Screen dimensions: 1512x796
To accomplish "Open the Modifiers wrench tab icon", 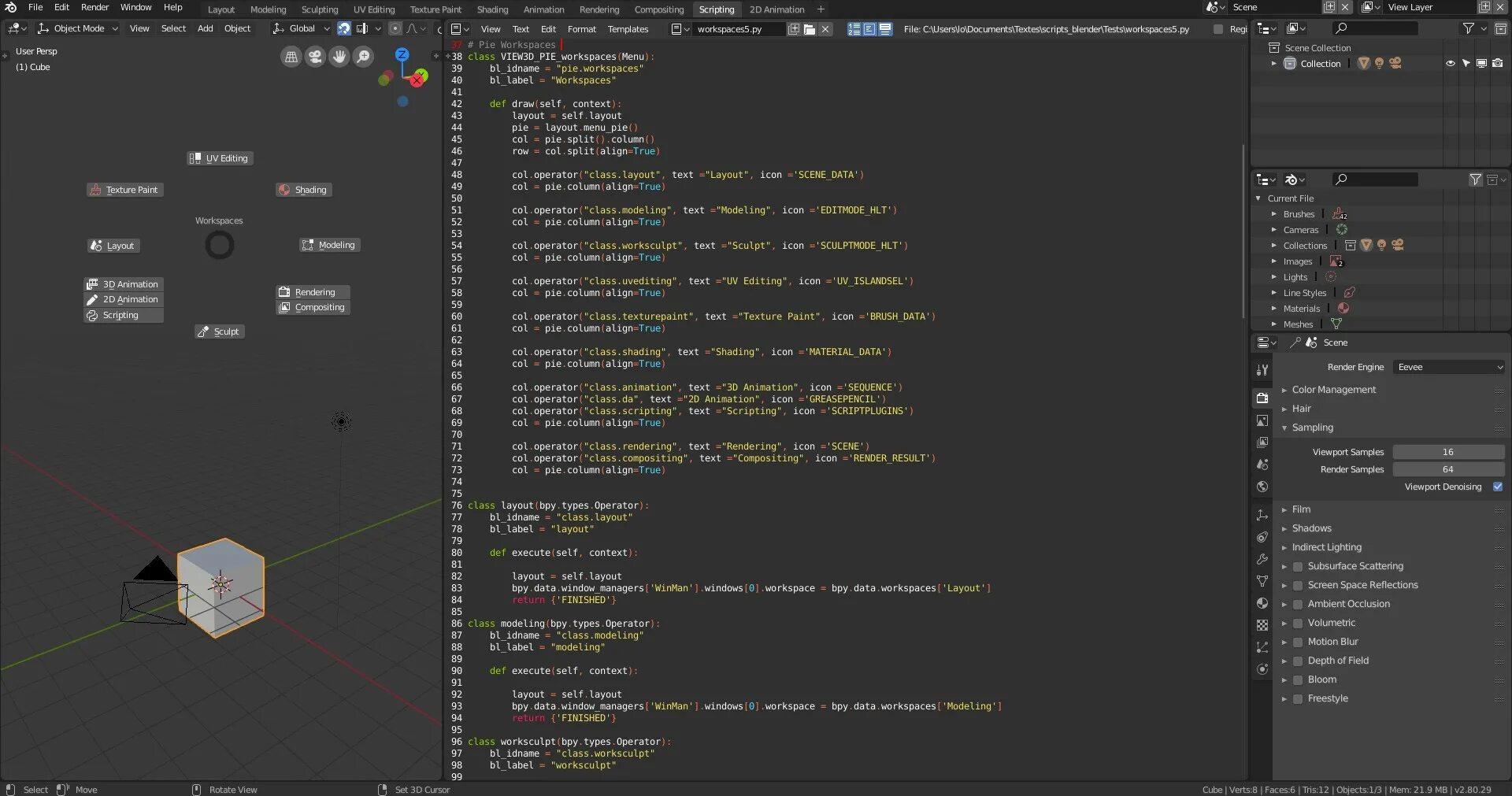I will coord(1262,559).
